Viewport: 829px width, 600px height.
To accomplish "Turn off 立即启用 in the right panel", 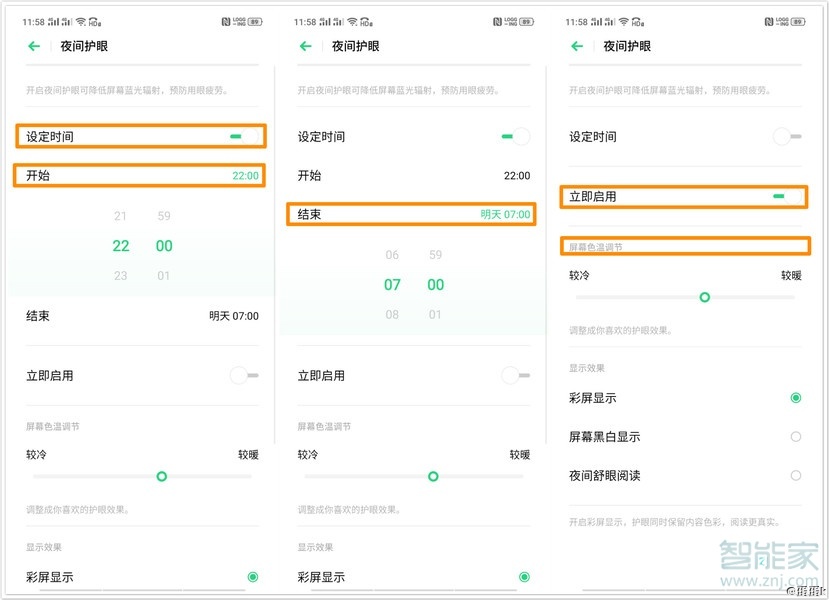I will [x=787, y=196].
